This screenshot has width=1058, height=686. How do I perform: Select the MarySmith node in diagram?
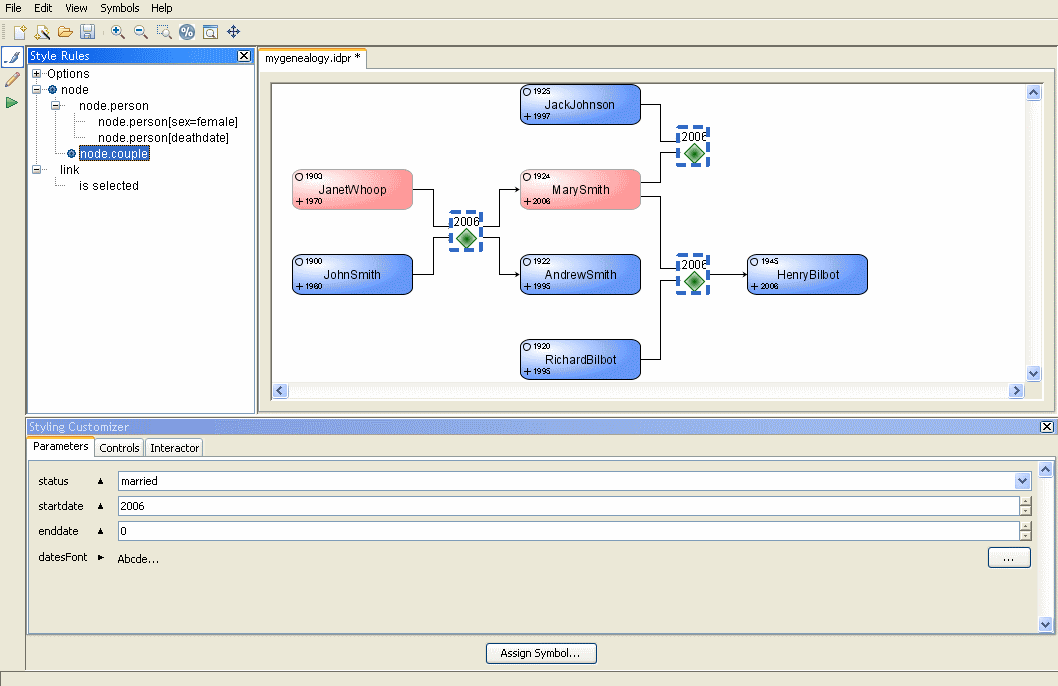580,189
